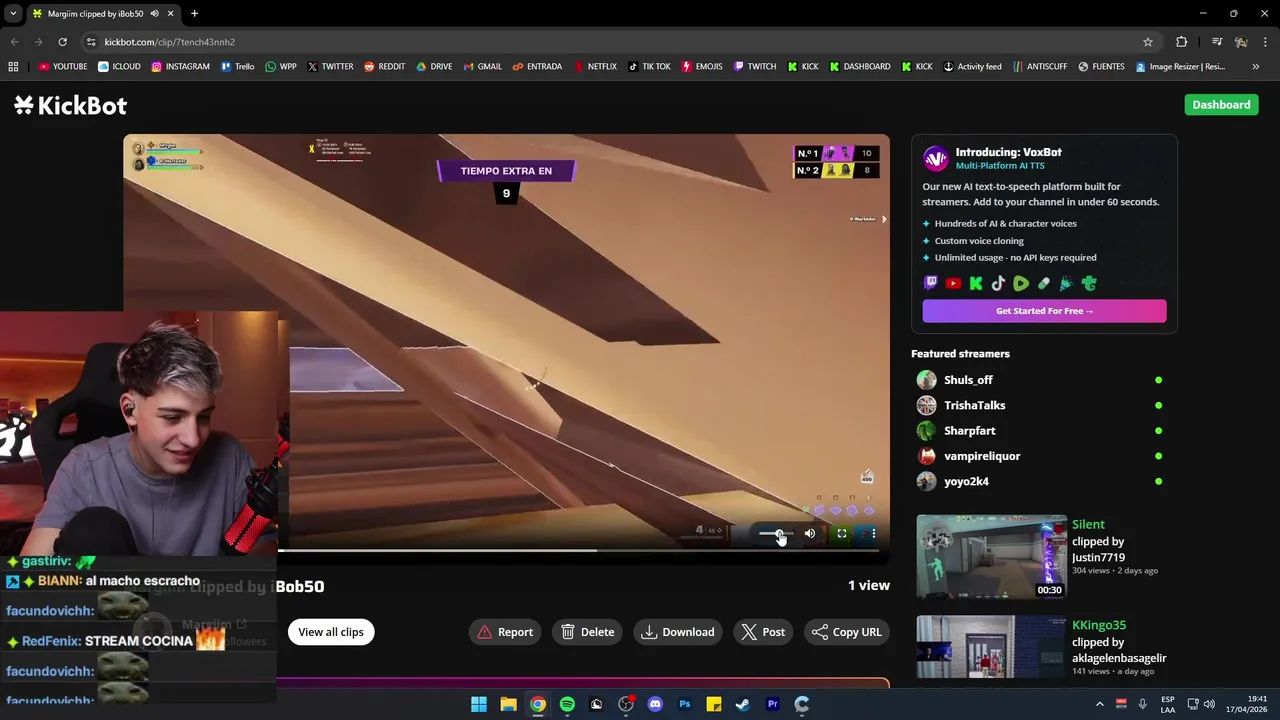This screenshot has height=720, width=1280.
Task: Mute the clip with the speaker icon
Action: [810, 534]
